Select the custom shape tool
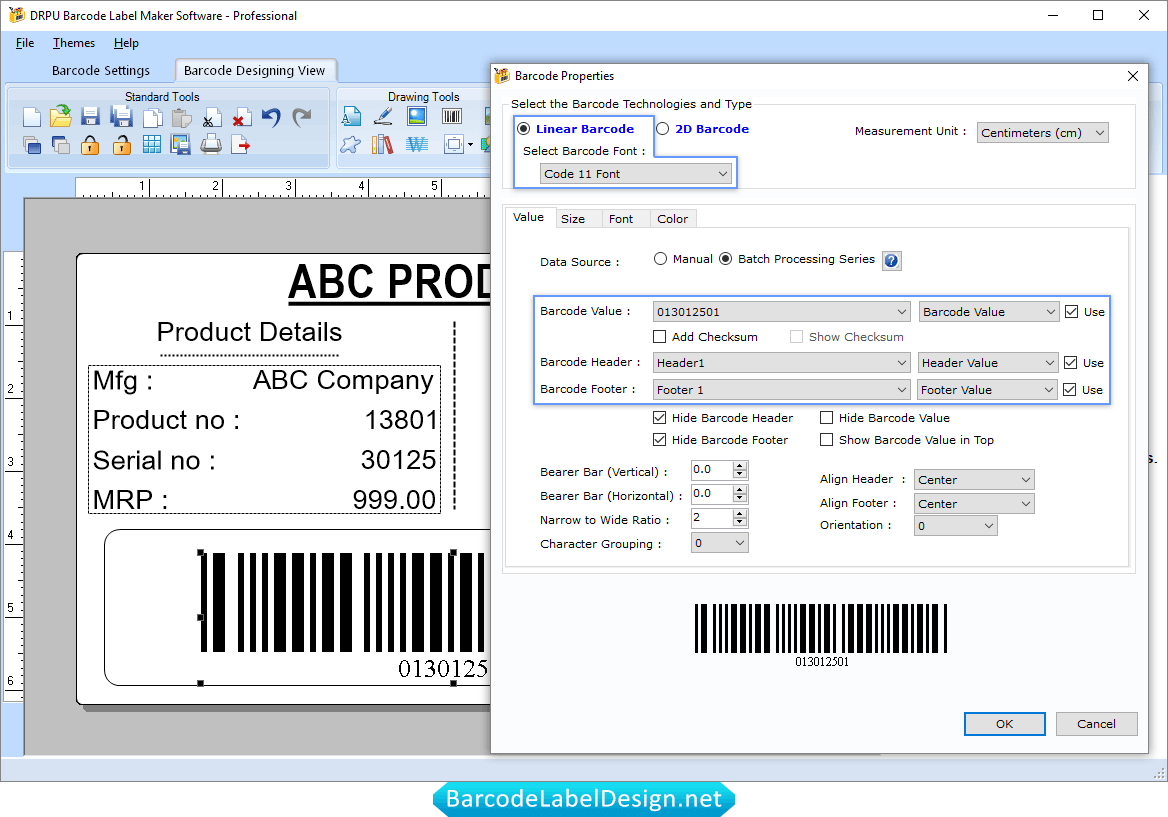Viewport: 1168px width, 817px height. click(350, 144)
